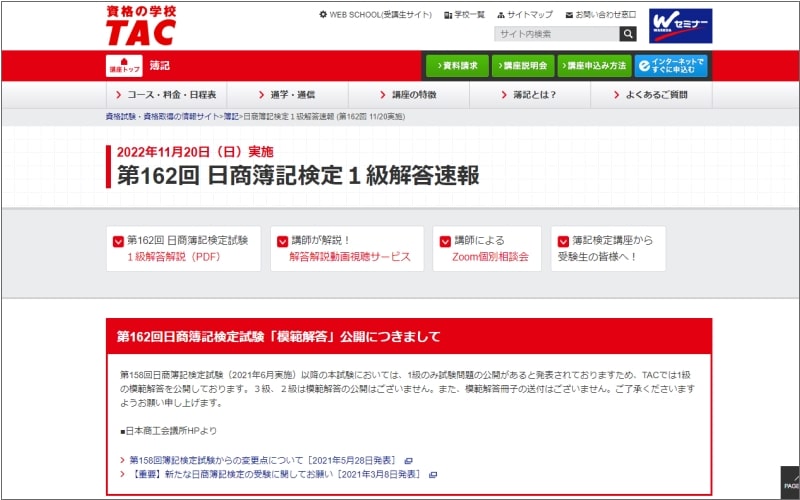Open the コース・料金・日程表 menu
800x500 pixels.
point(166,95)
